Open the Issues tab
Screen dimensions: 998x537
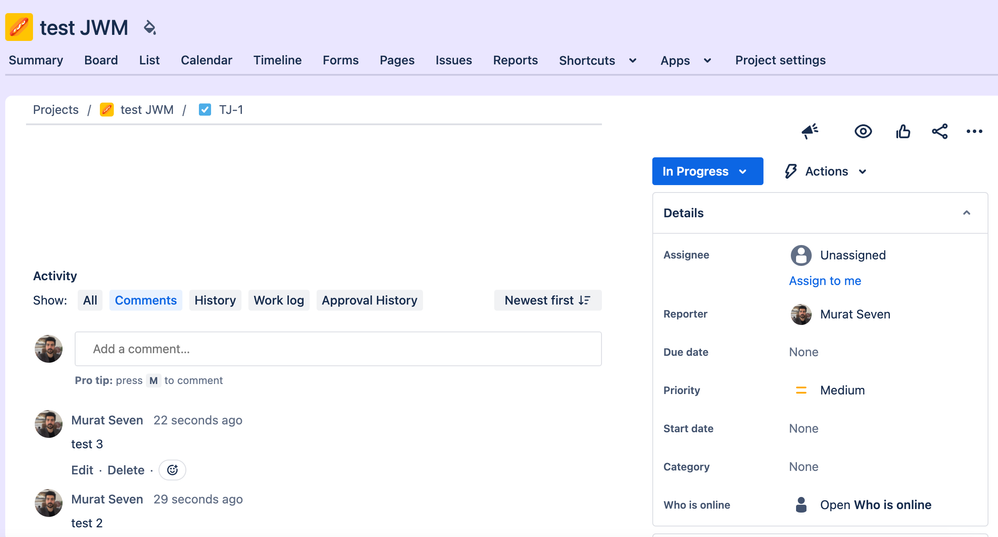(454, 60)
